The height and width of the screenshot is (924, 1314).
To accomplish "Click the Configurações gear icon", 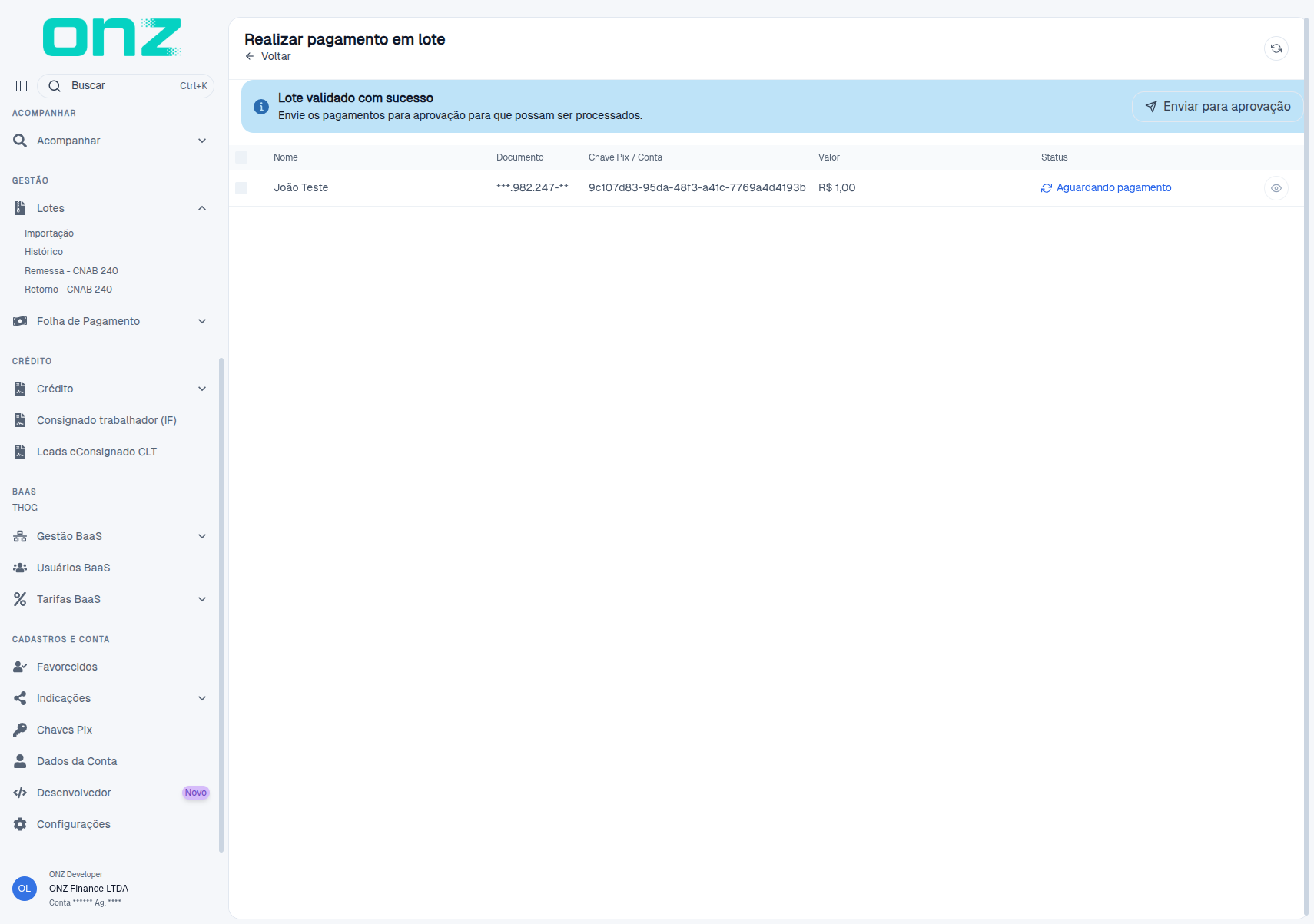I will (20, 824).
